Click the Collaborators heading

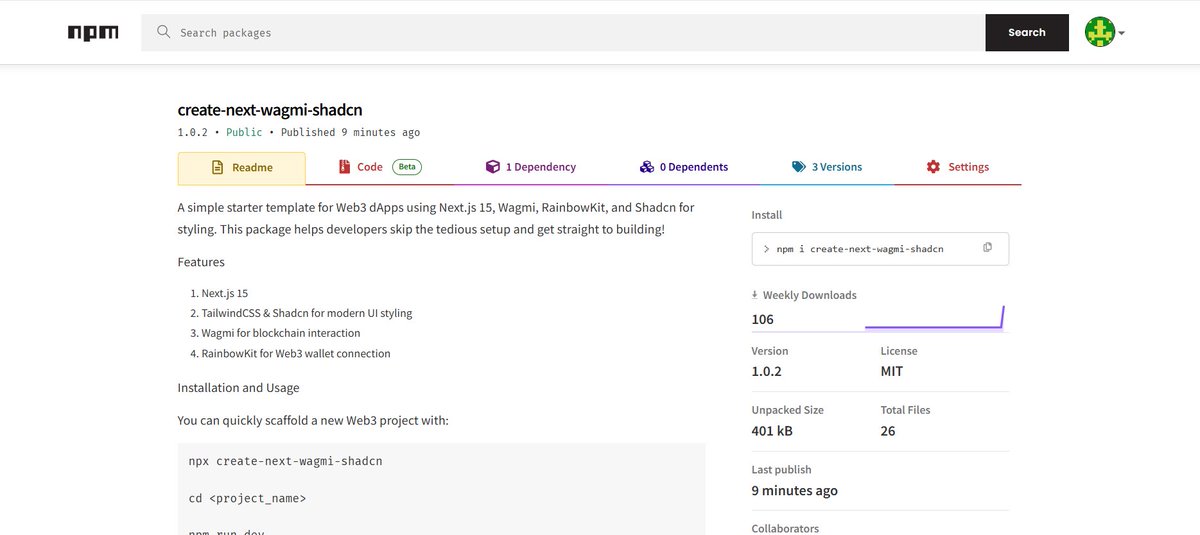tap(785, 528)
